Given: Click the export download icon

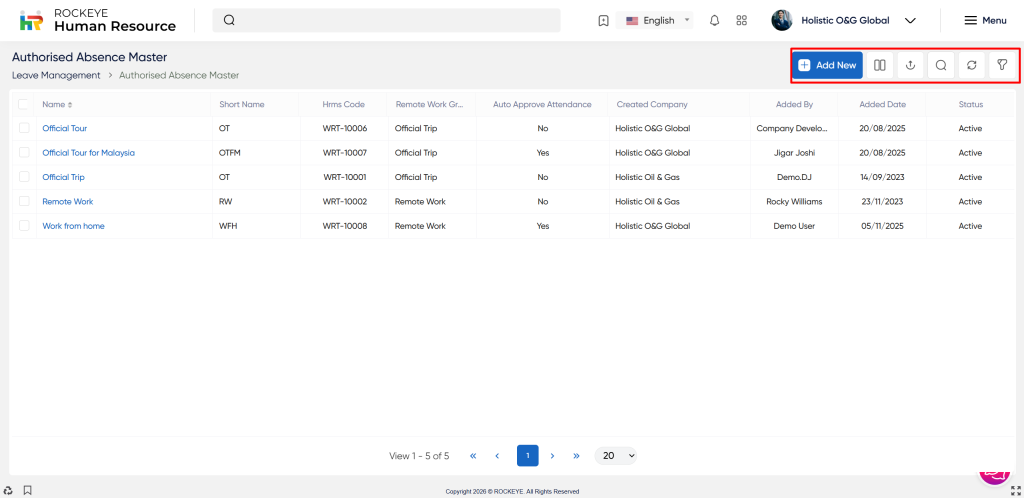Looking at the screenshot, I should [x=910, y=65].
